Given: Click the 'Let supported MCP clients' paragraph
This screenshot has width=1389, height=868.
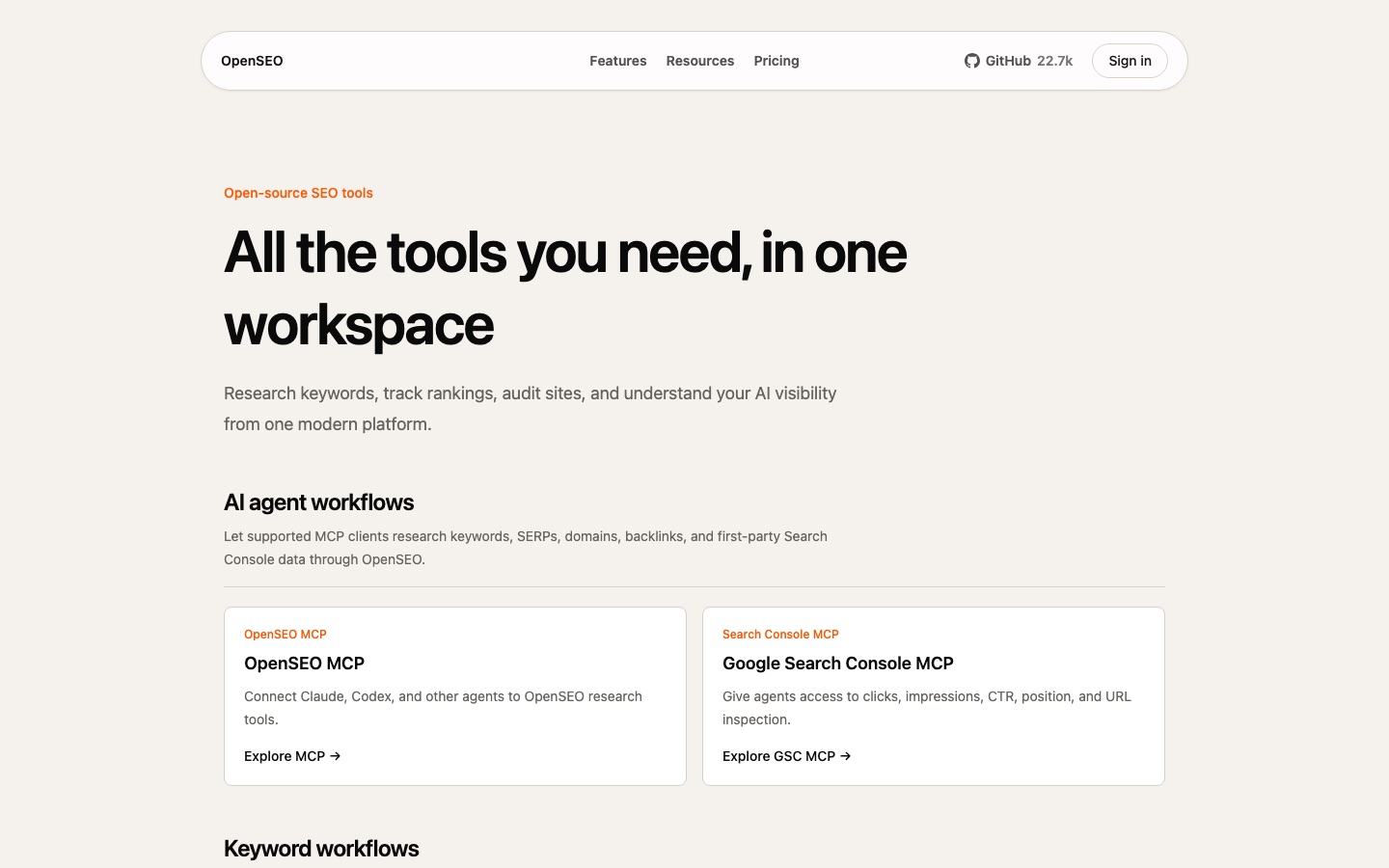Looking at the screenshot, I should coord(526,548).
